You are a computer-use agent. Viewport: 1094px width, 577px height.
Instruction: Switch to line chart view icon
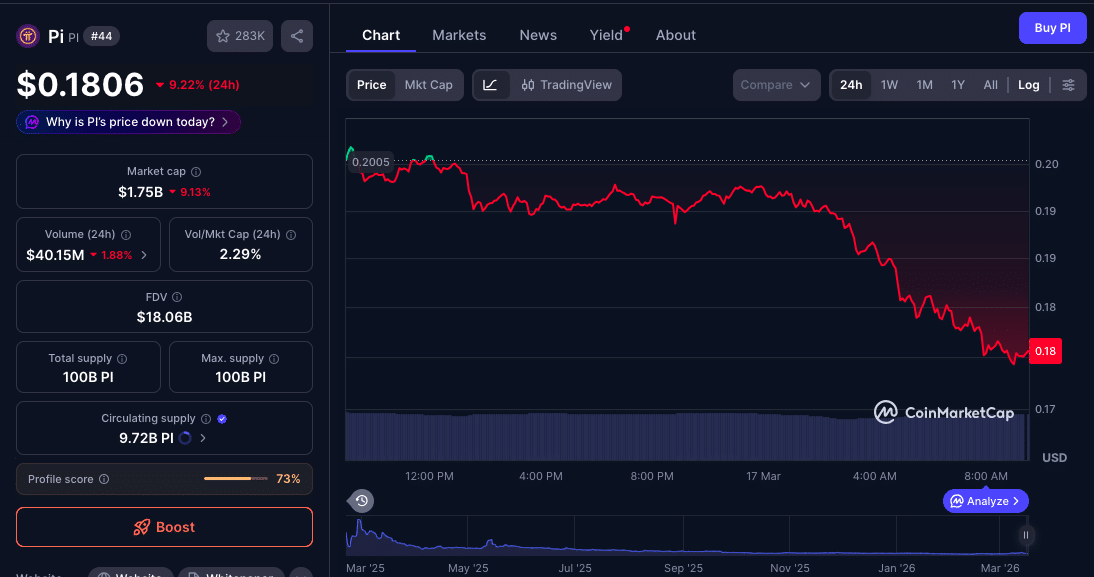[x=490, y=85]
